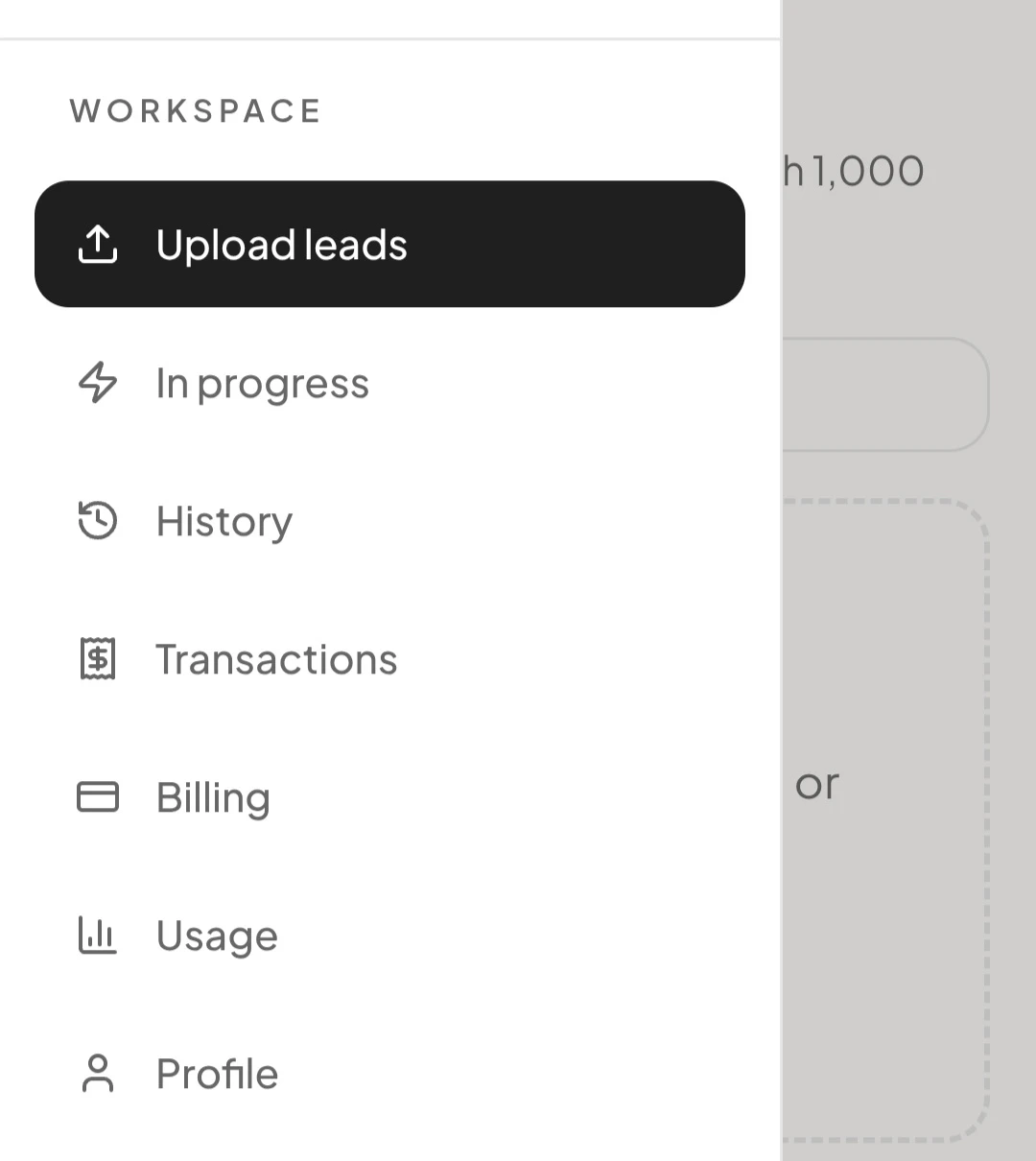Select the Upload leads text label
This screenshot has width=1036, height=1161.
coord(281,245)
